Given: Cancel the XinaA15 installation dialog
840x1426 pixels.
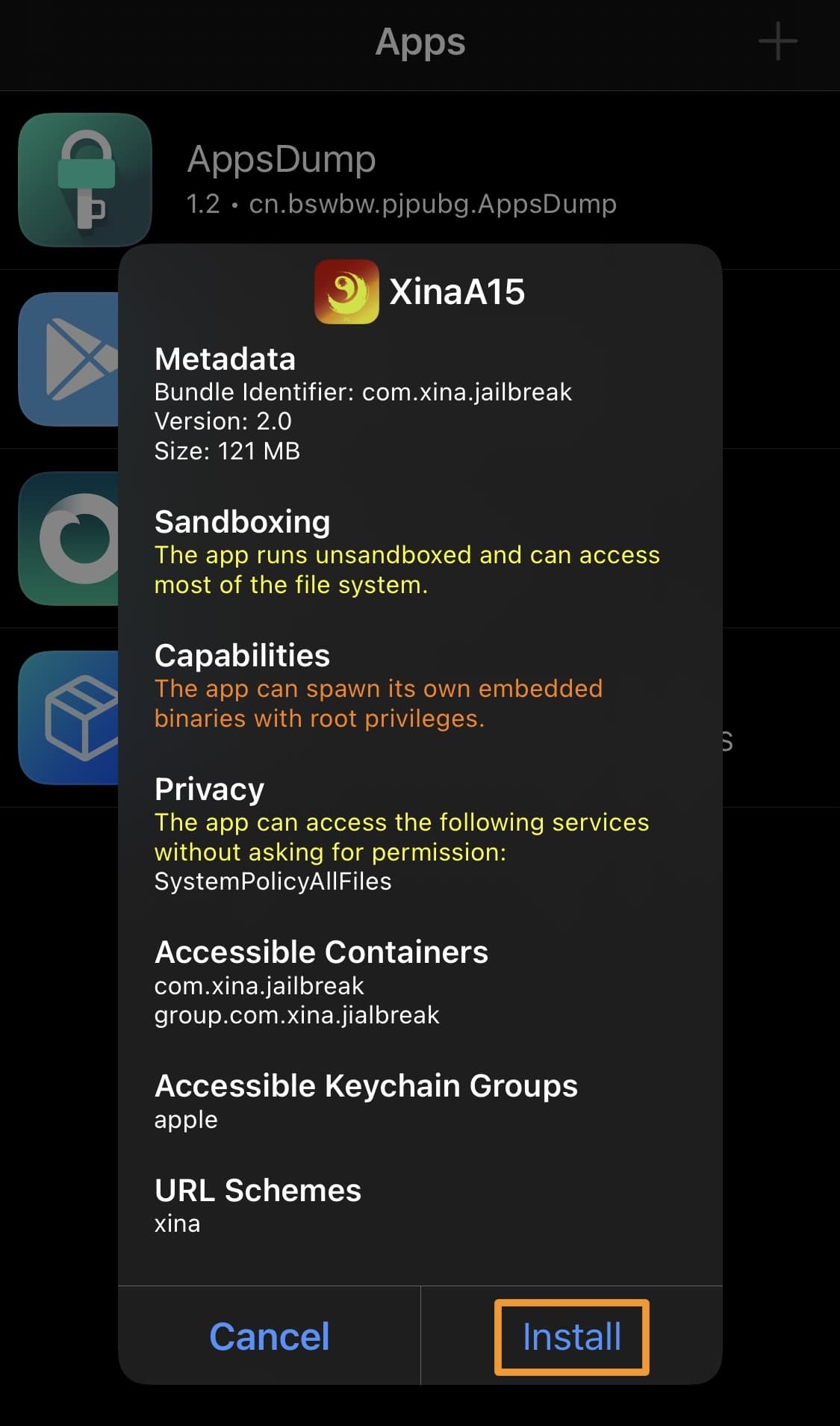Looking at the screenshot, I should [269, 1336].
